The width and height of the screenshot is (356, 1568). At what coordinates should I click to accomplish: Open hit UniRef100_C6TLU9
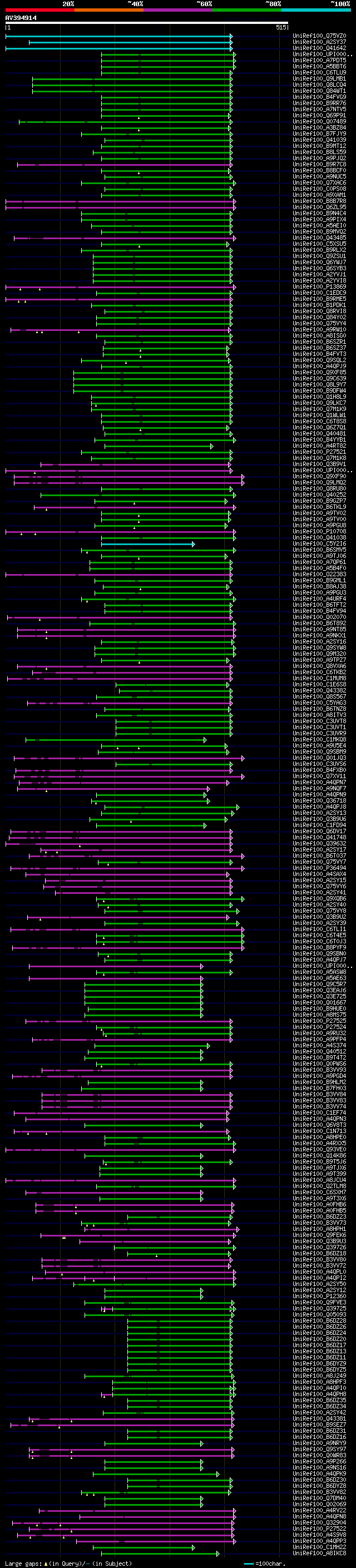click(x=319, y=73)
